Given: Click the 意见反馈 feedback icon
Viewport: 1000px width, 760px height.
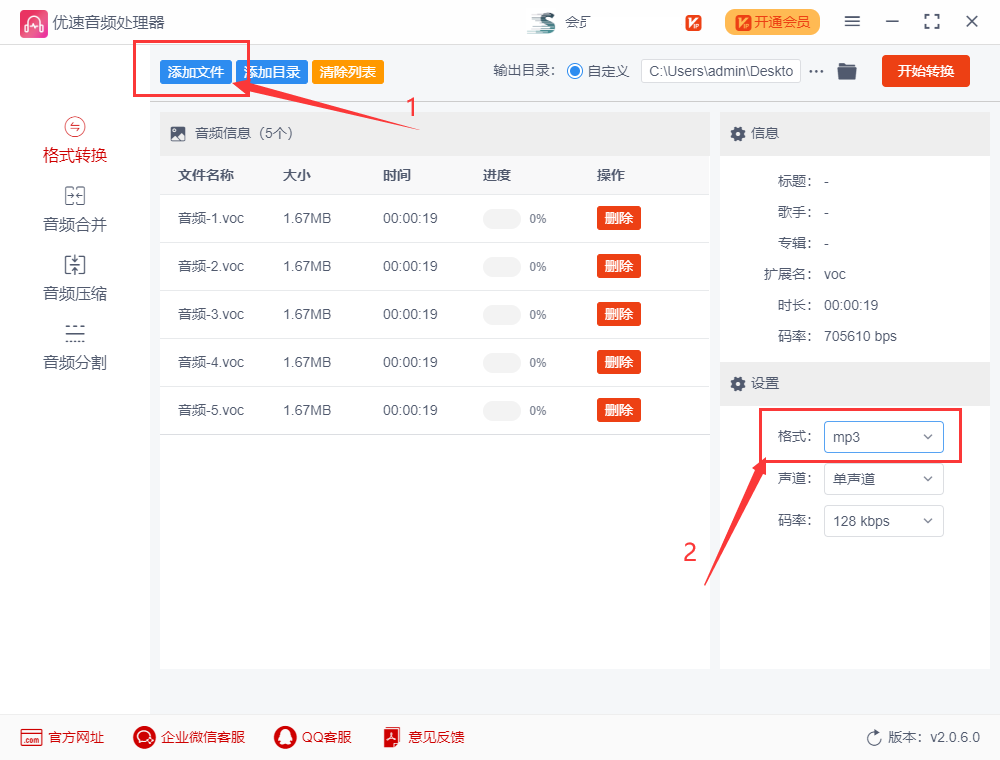Looking at the screenshot, I should point(391,737).
